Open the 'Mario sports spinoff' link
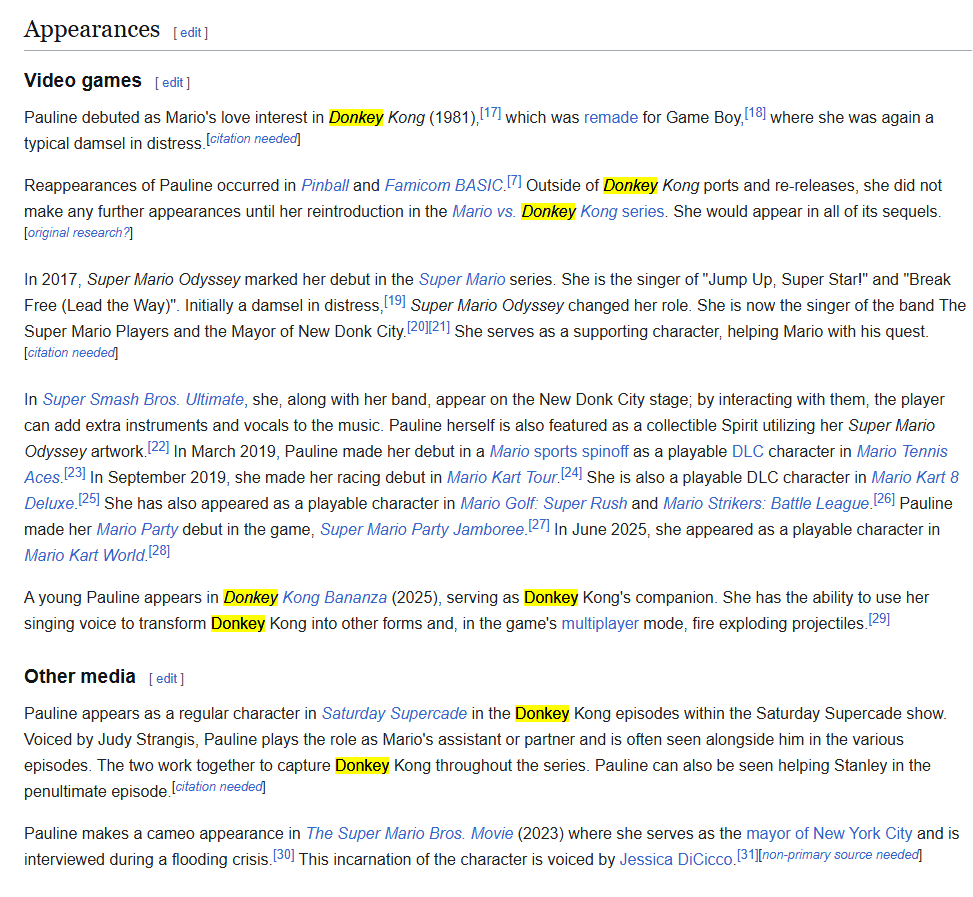Screen dimensions: 973x897 coord(558,452)
